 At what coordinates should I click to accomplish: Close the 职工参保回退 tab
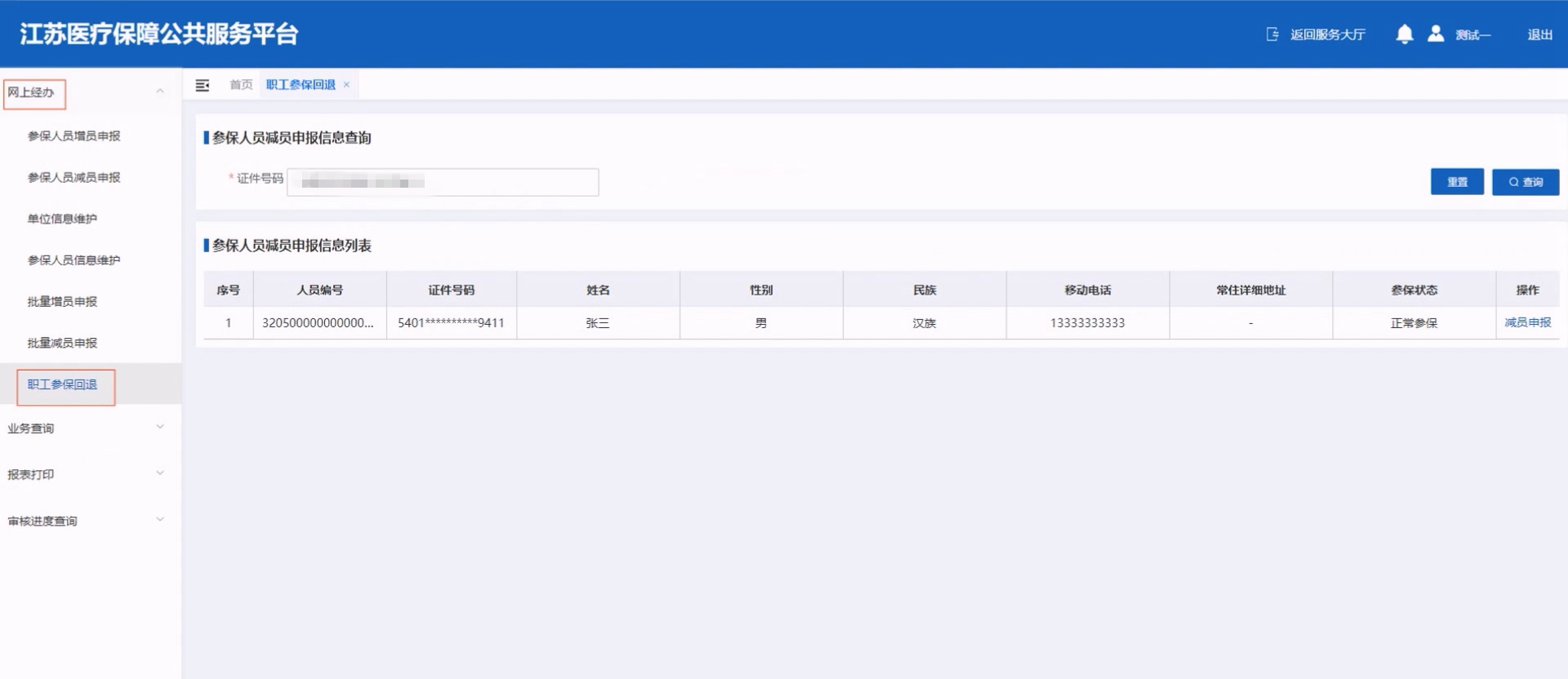pyautogui.click(x=346, y=85)
